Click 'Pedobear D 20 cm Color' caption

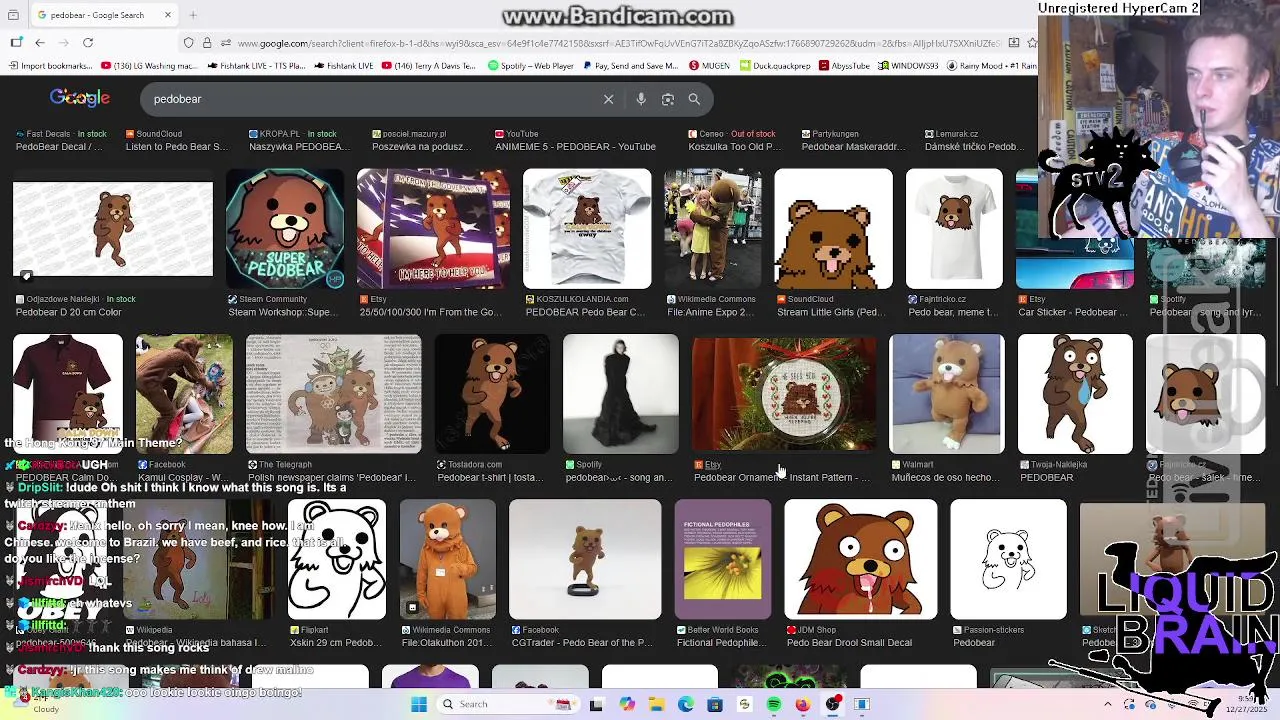point(68,312)
